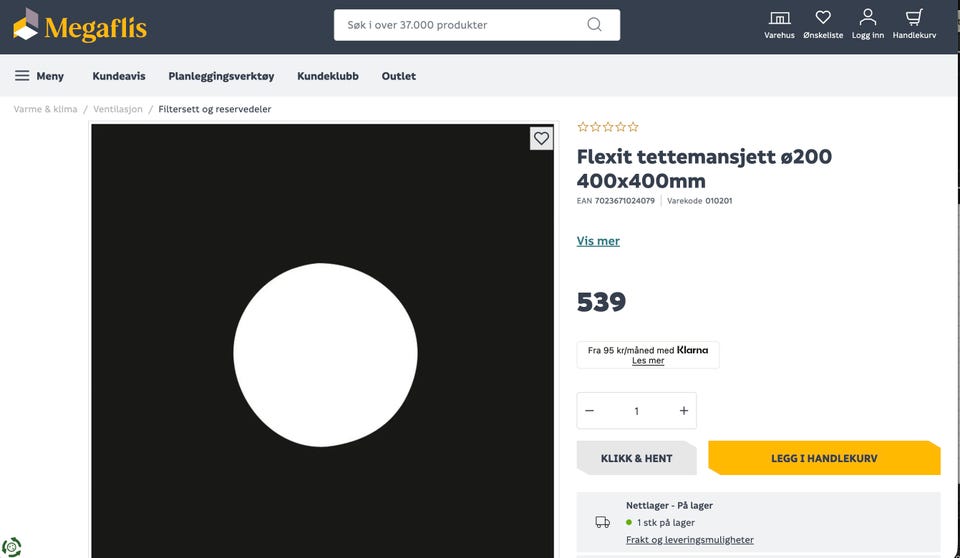Click the product title Flexit tettemansjett
Screen dimensions: 960x558
[x=704, y=168]
